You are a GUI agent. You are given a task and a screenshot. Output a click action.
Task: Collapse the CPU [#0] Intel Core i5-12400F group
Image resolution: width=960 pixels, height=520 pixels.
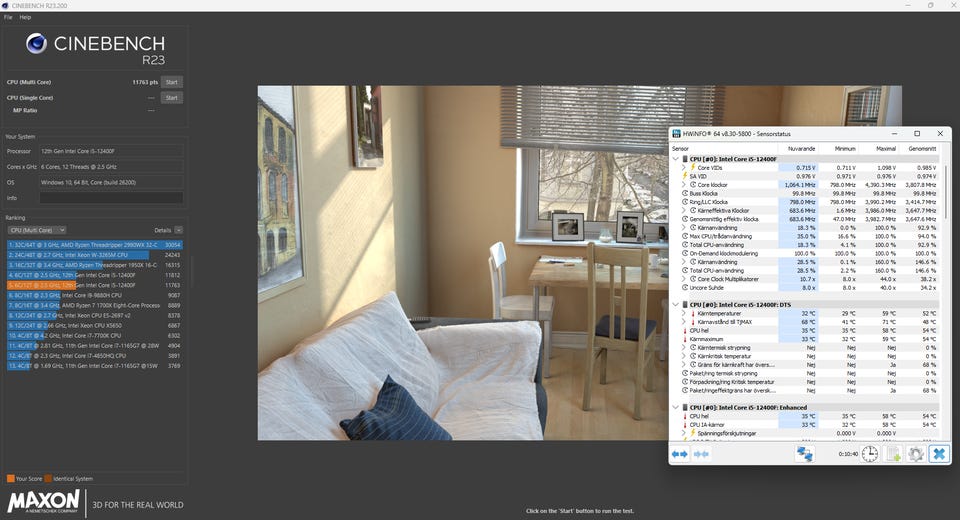676,159
